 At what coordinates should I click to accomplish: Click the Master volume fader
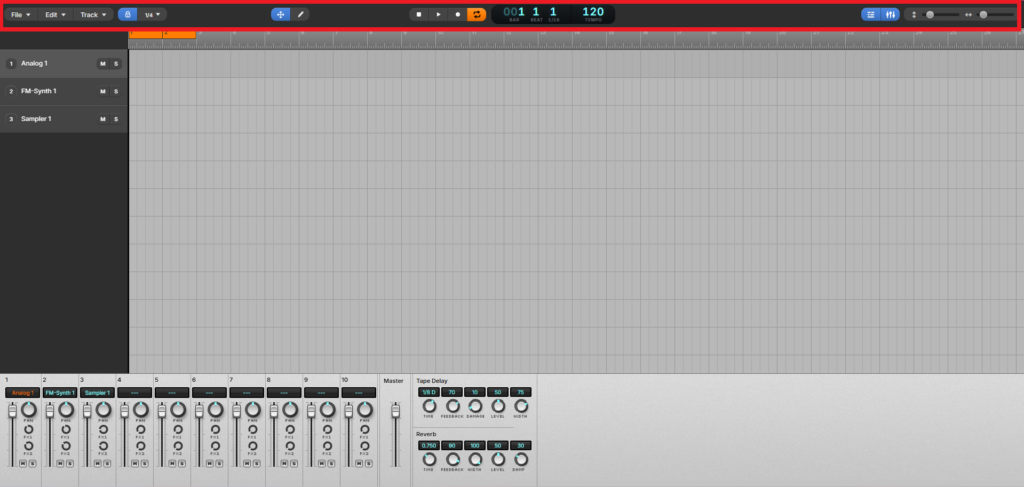pos(395,412)
